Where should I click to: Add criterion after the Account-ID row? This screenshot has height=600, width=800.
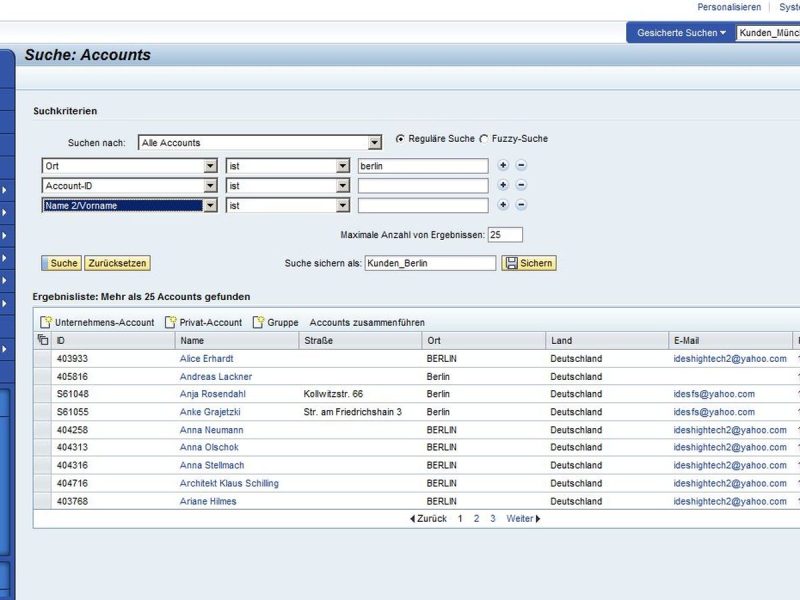pyautogui.click(x=503, y=185)
